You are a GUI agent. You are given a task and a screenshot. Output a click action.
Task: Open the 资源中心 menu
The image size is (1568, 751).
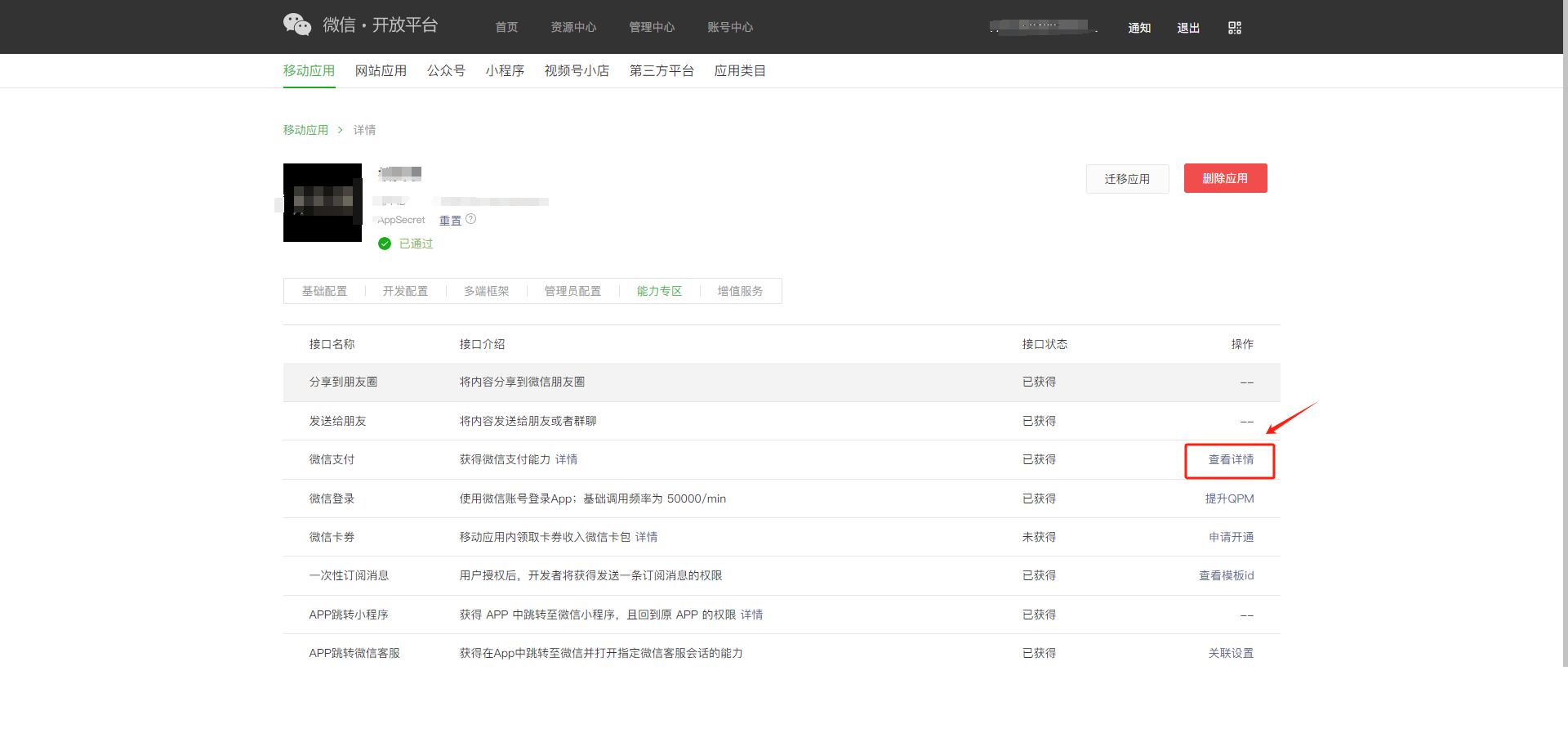573,28
